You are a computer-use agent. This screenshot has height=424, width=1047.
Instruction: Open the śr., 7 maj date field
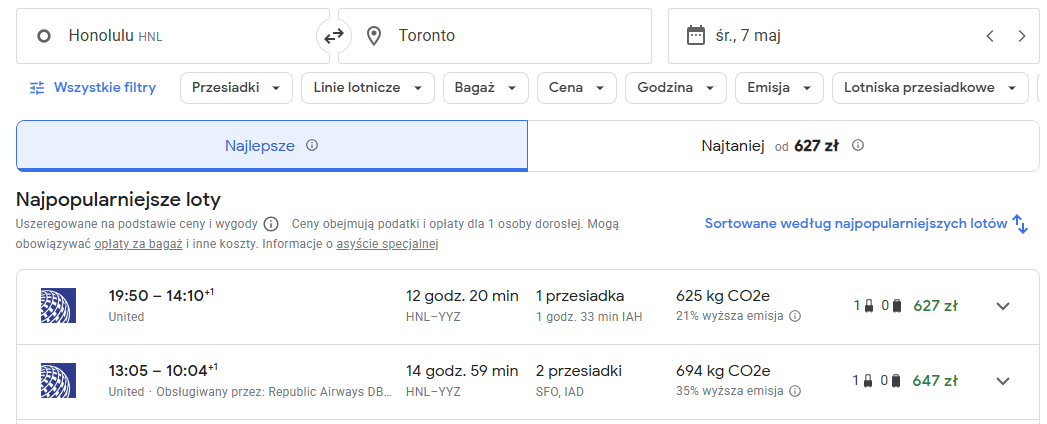(853, 36)
